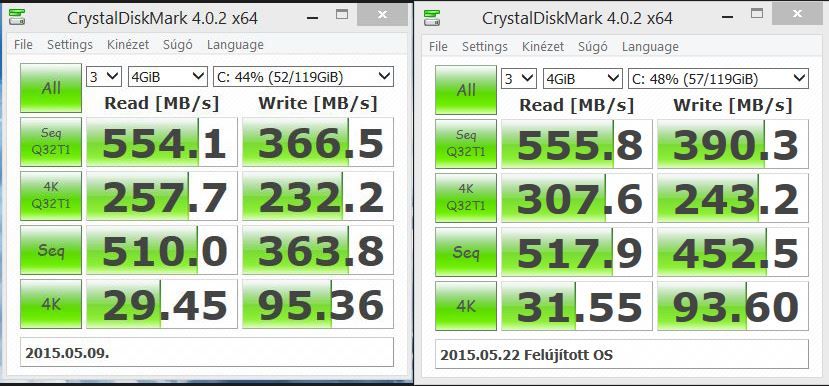The image size is (829, 386).
Task: Select the 363.8 Seq write result
Action: [x=318, y=250]
